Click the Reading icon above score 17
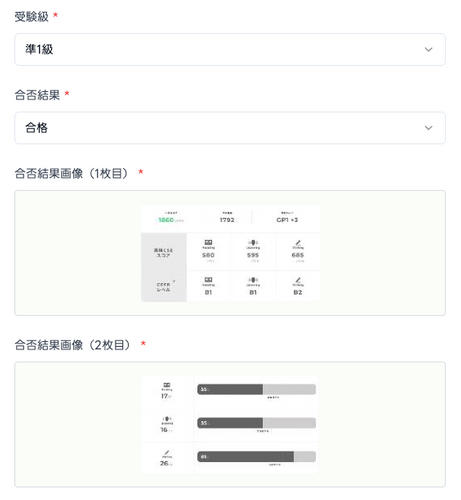 point(167,385)
